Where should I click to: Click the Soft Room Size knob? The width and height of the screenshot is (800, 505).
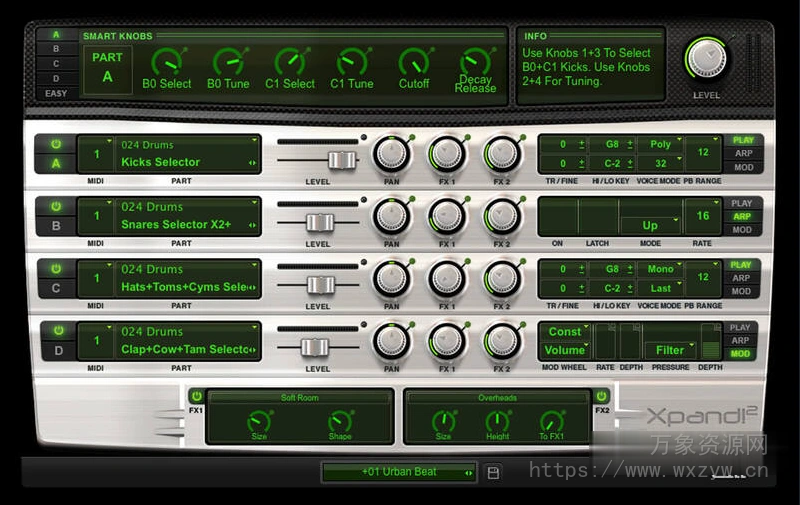[259, 421]
